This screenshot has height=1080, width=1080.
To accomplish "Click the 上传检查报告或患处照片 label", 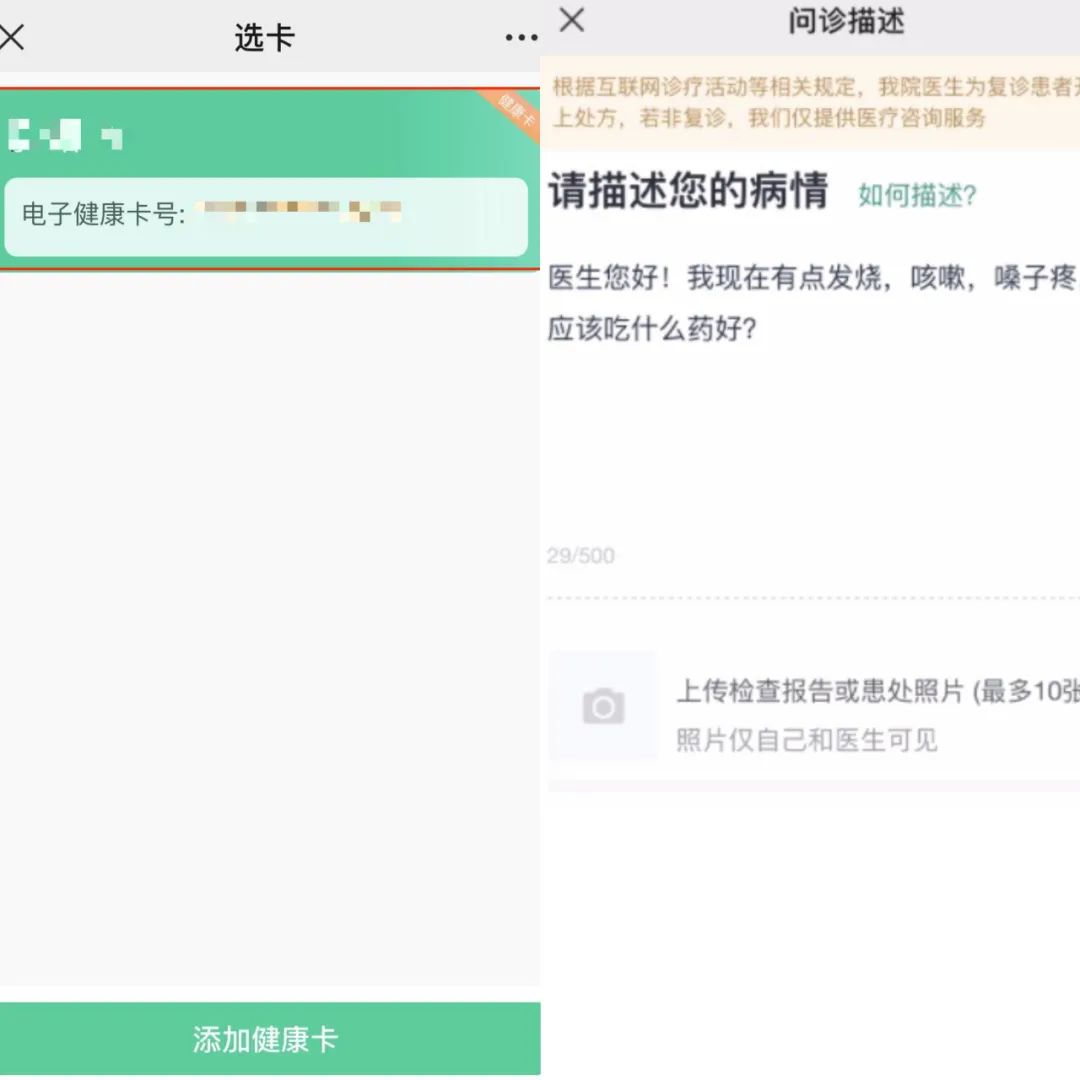I will tap(820, 692).
